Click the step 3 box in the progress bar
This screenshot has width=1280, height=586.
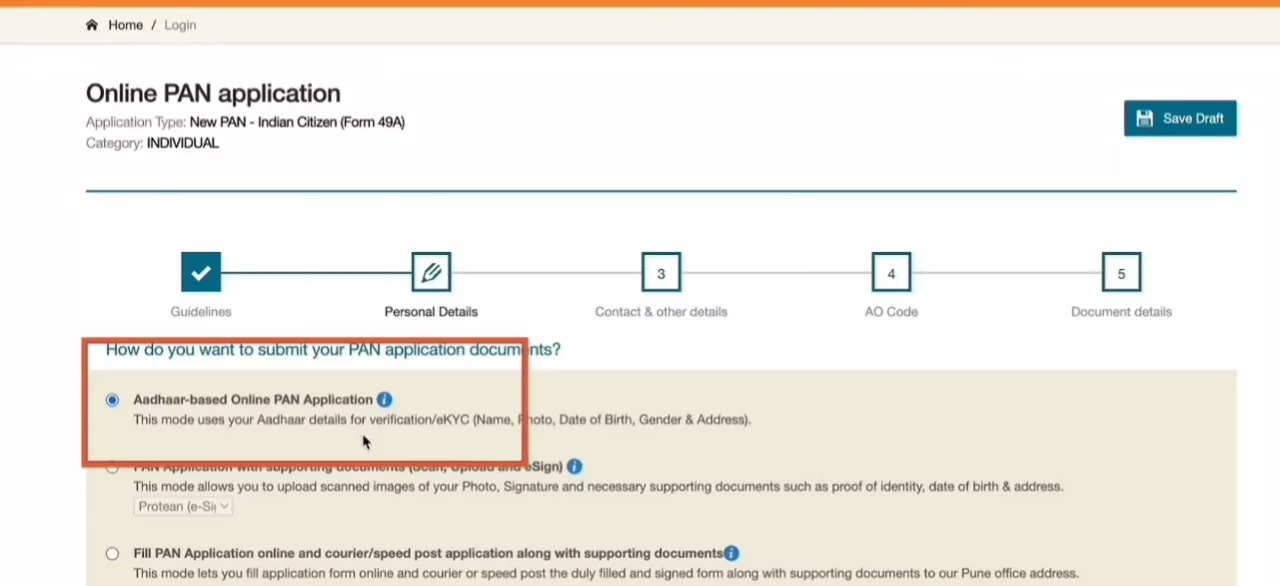[661, 272]
